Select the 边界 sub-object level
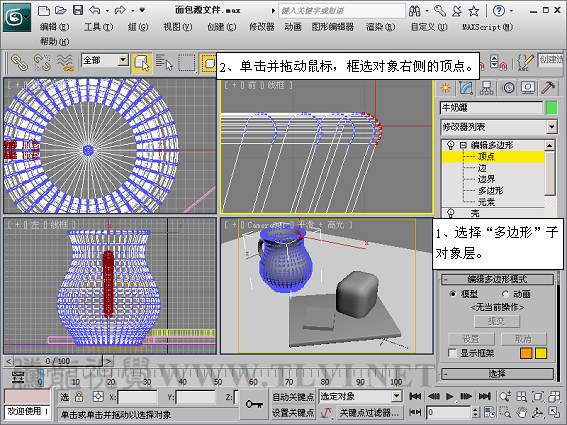Viewport: 567px width, 425px height. click(486, 179)
